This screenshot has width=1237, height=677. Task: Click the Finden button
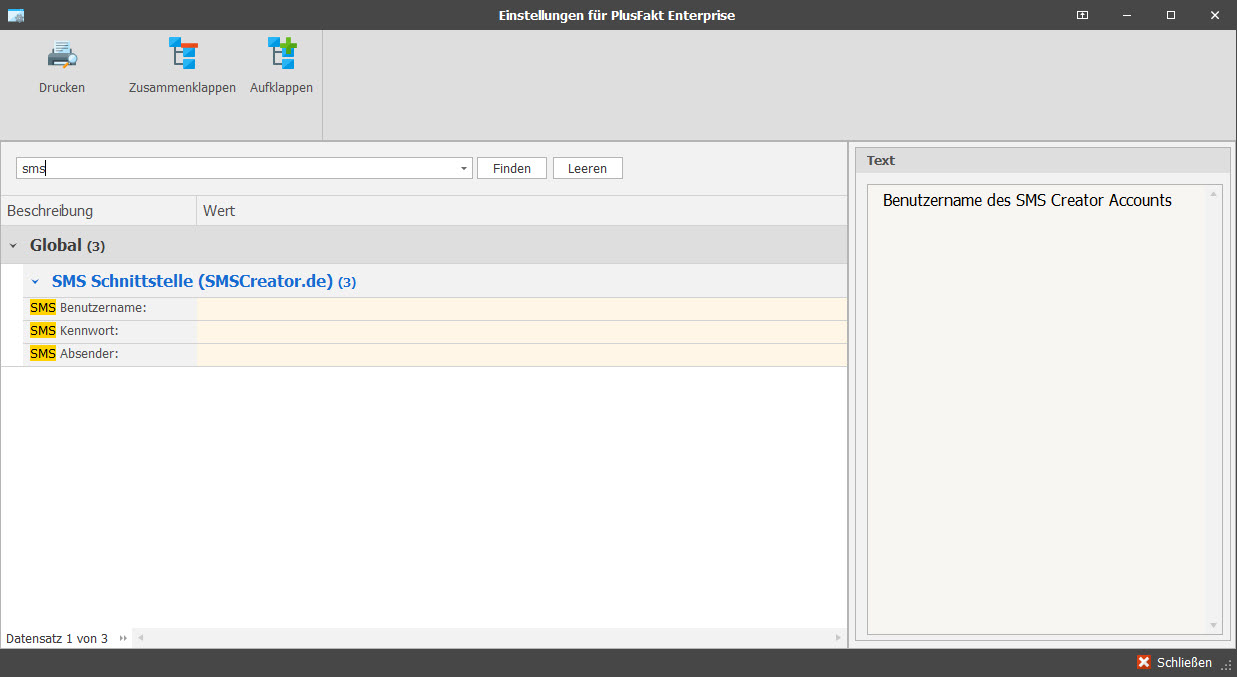tap(512, 168)
